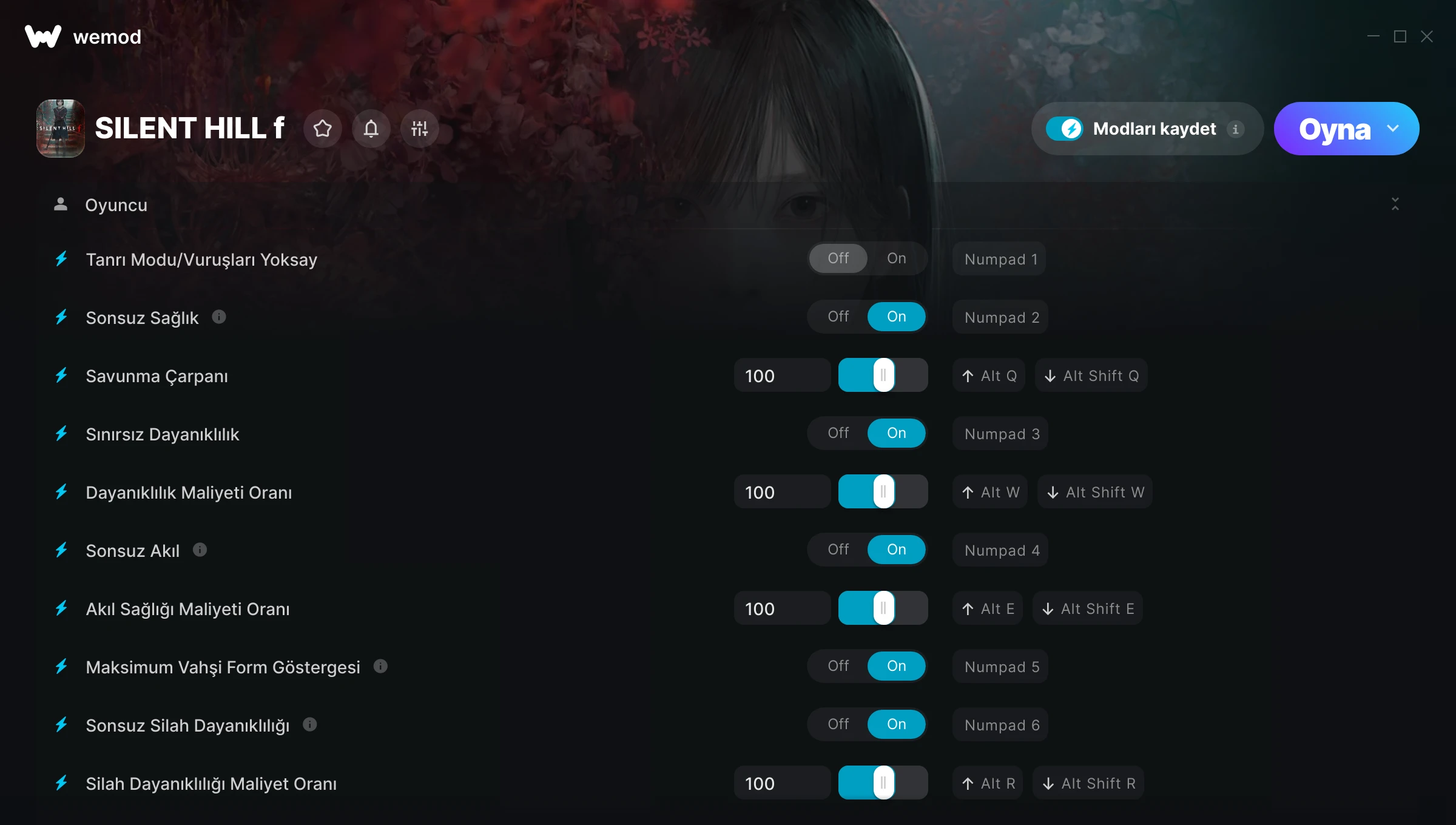Open the sliders settings icon beside the game title

click(420, 129)
